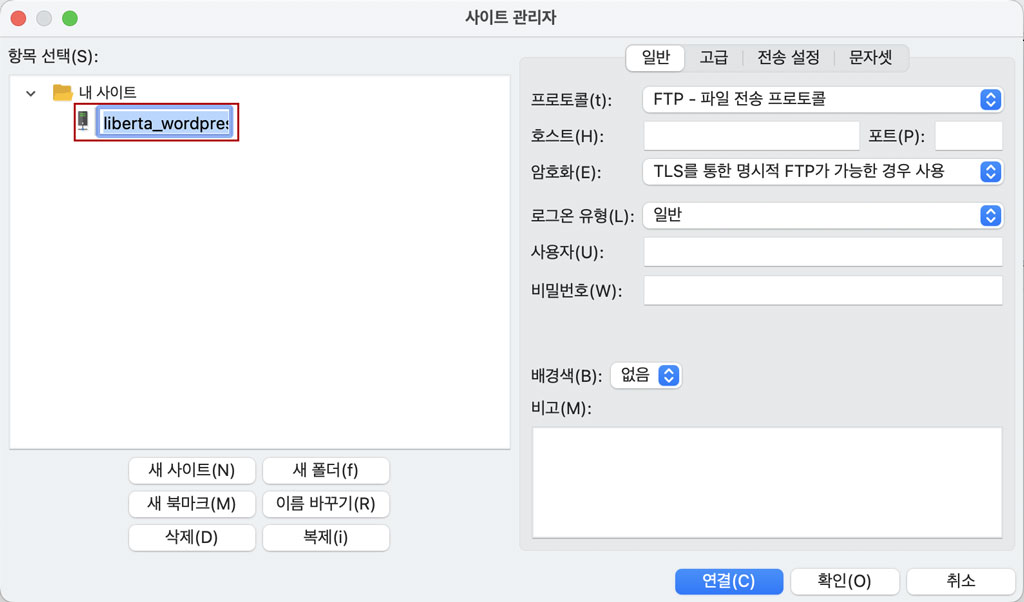Click into the 호스트 host field
Image resolution: width=1024 pixels, height=602 pixels.
click(751, 136)
